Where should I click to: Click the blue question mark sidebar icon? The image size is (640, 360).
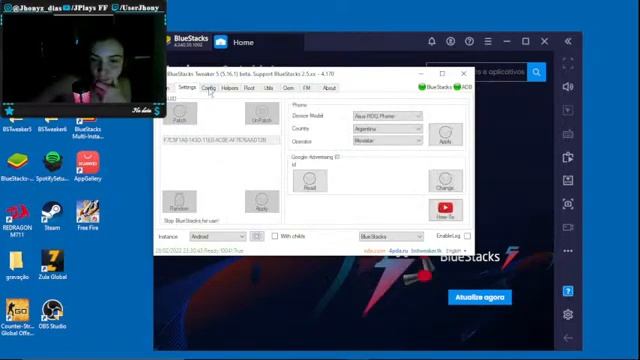568,291
